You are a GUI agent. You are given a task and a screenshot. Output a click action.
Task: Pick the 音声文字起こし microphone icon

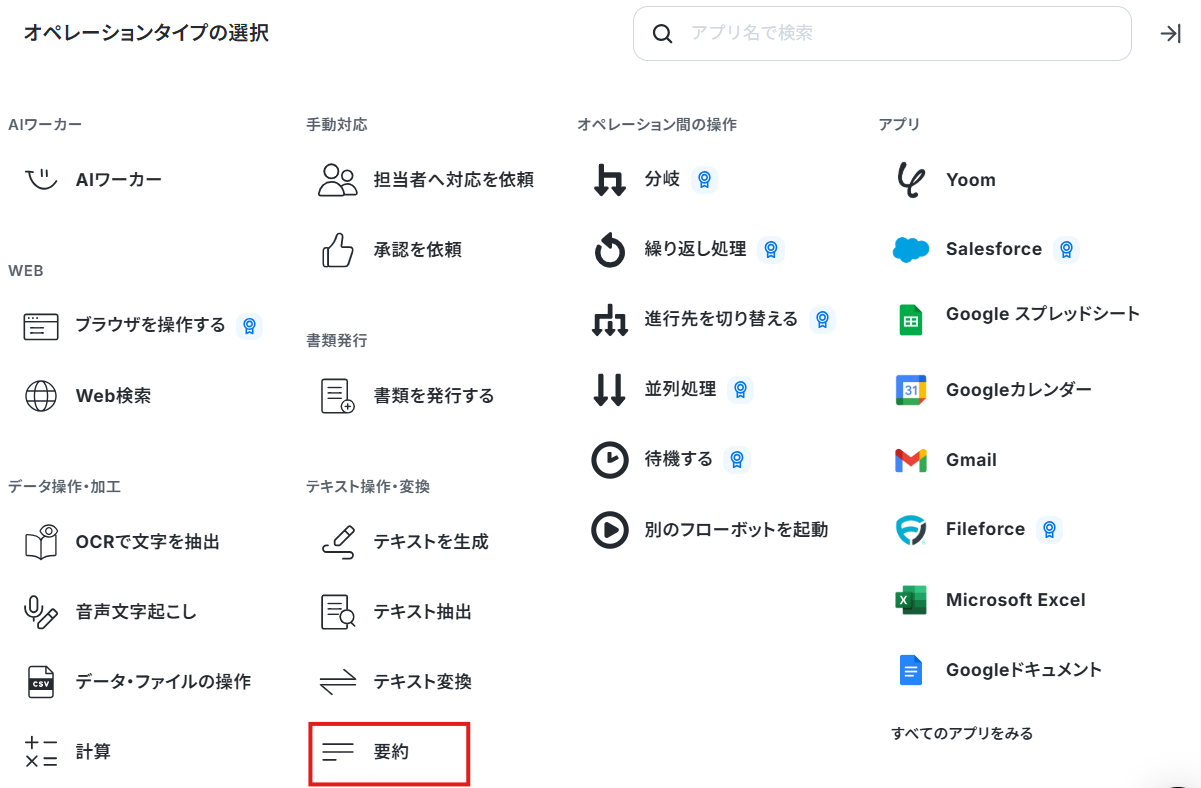tap(41, 612)
